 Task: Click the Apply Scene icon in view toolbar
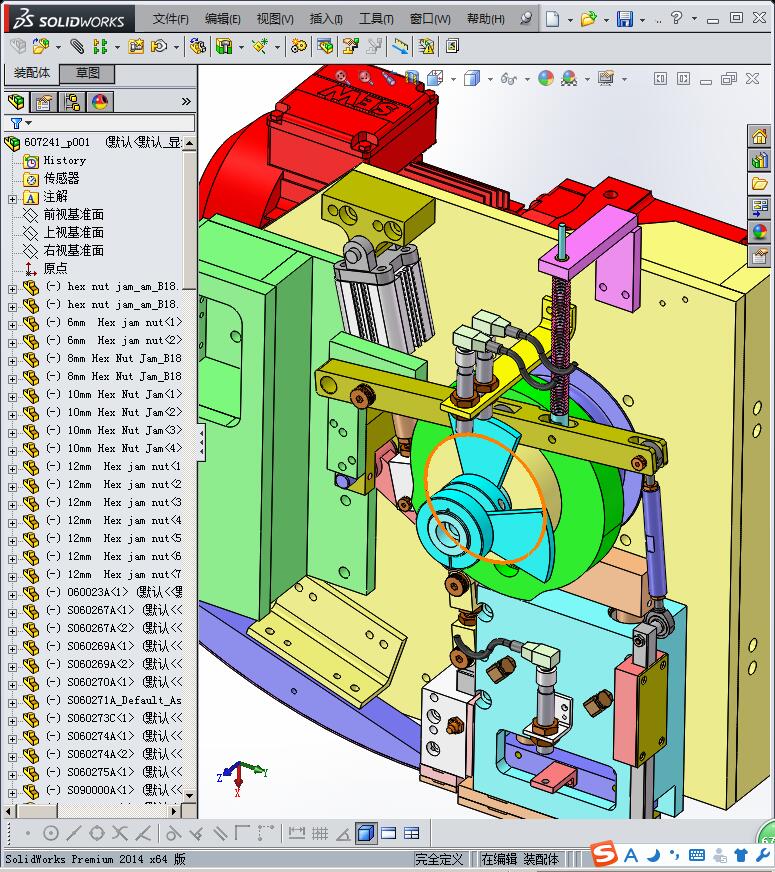click(569, 78)
